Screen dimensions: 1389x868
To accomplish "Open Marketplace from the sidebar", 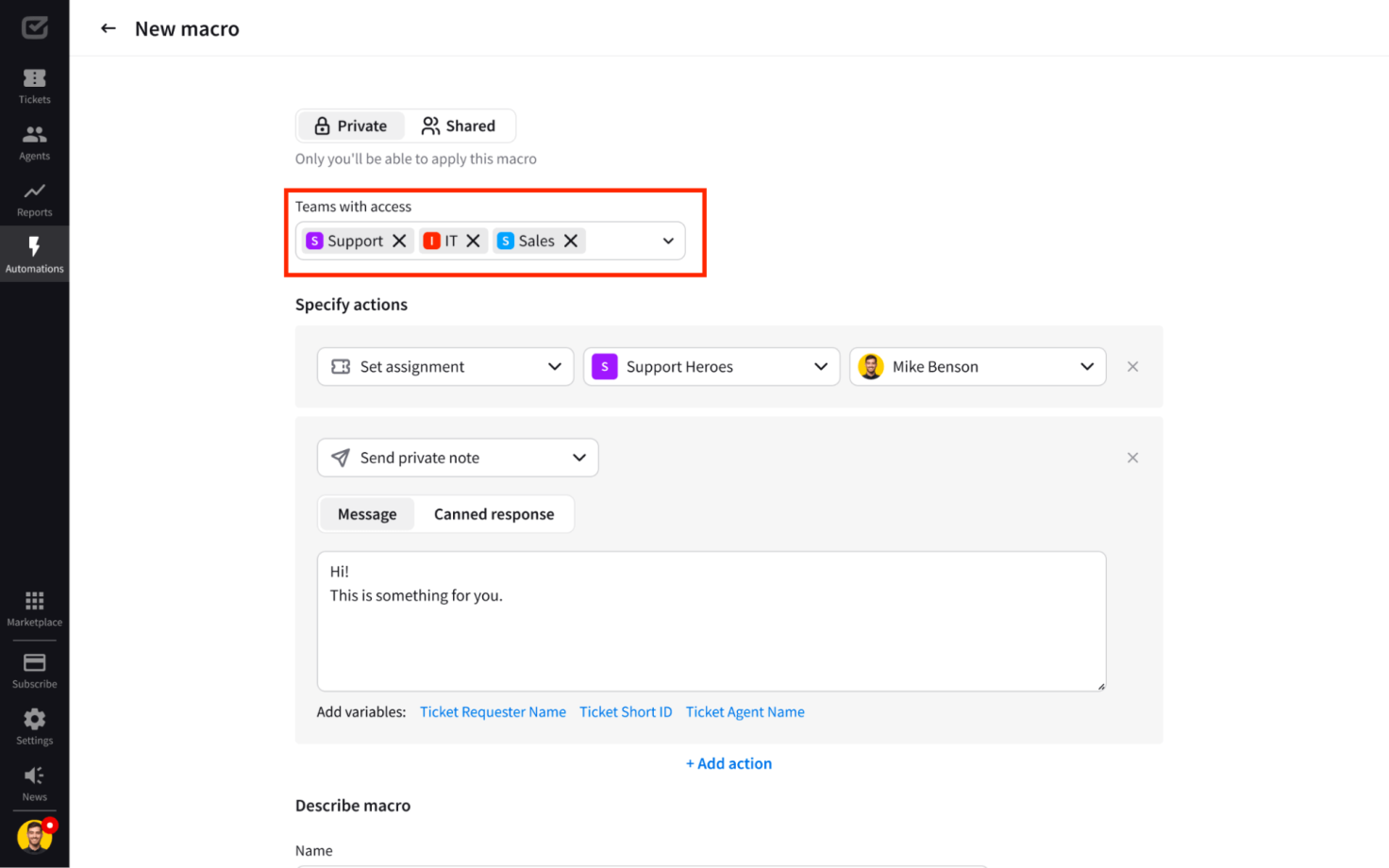I will [x=35, y=609].
